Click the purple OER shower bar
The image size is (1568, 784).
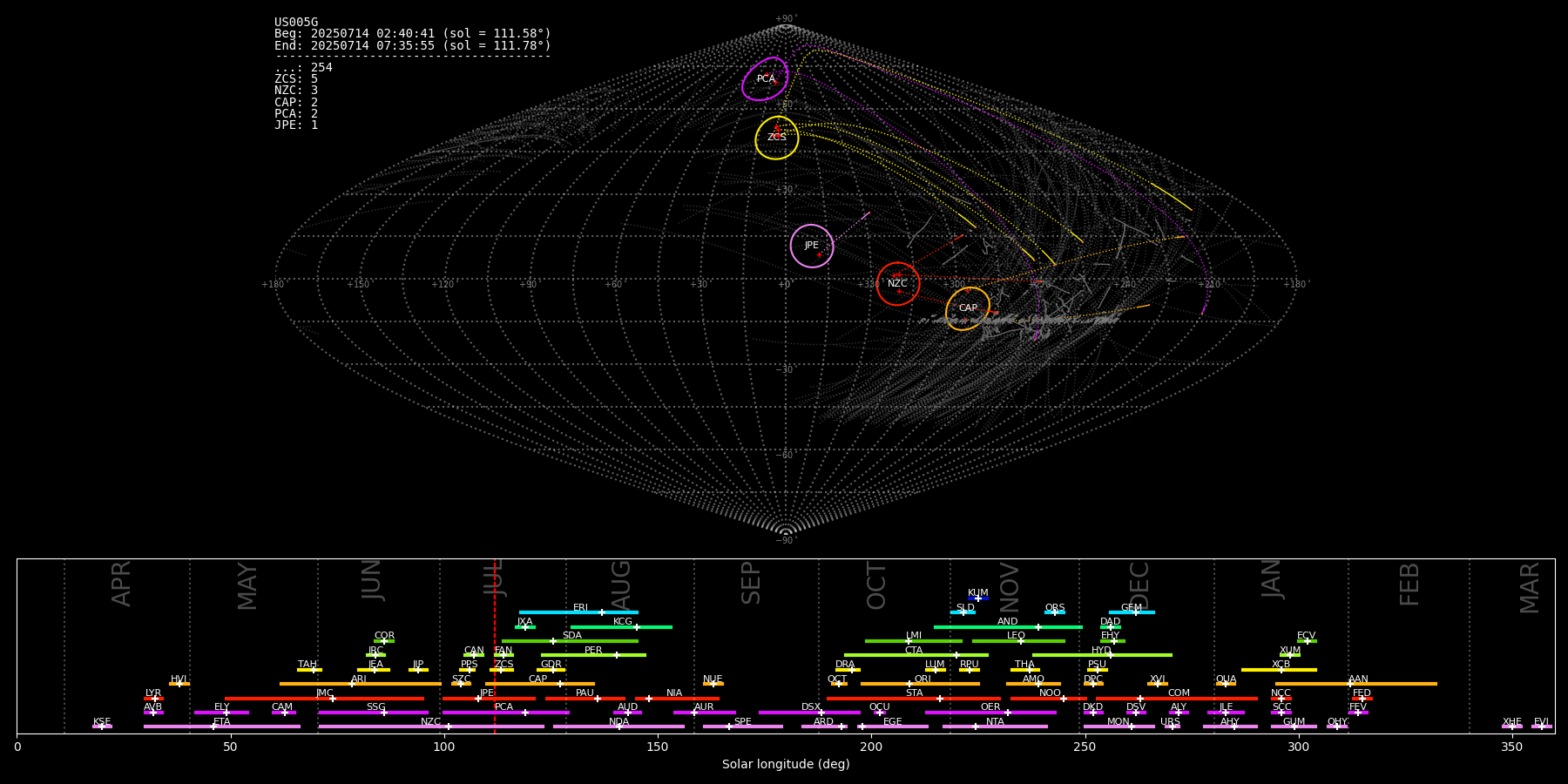(990, 713)
